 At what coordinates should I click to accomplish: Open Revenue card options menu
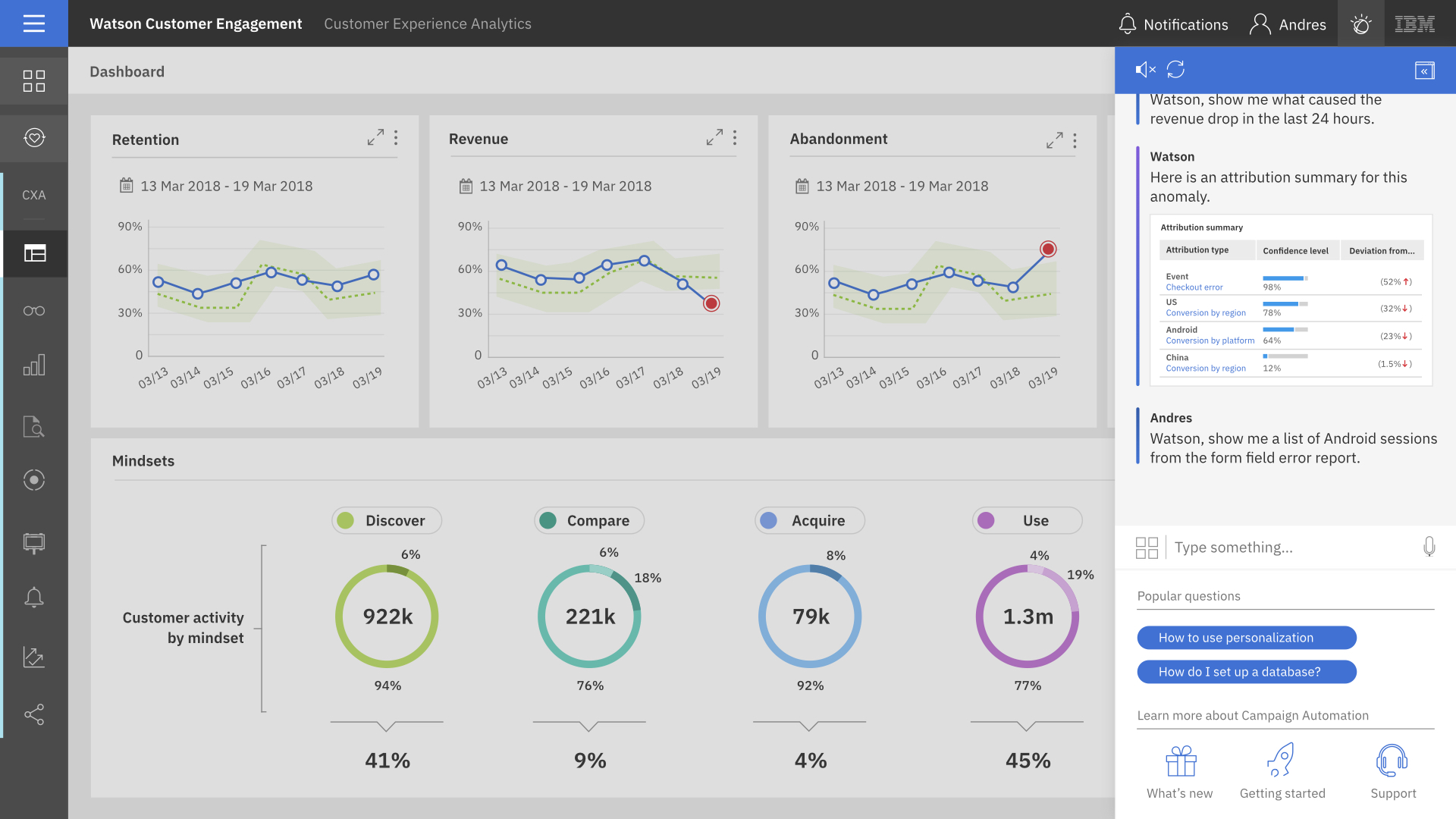tap(735, 137)
